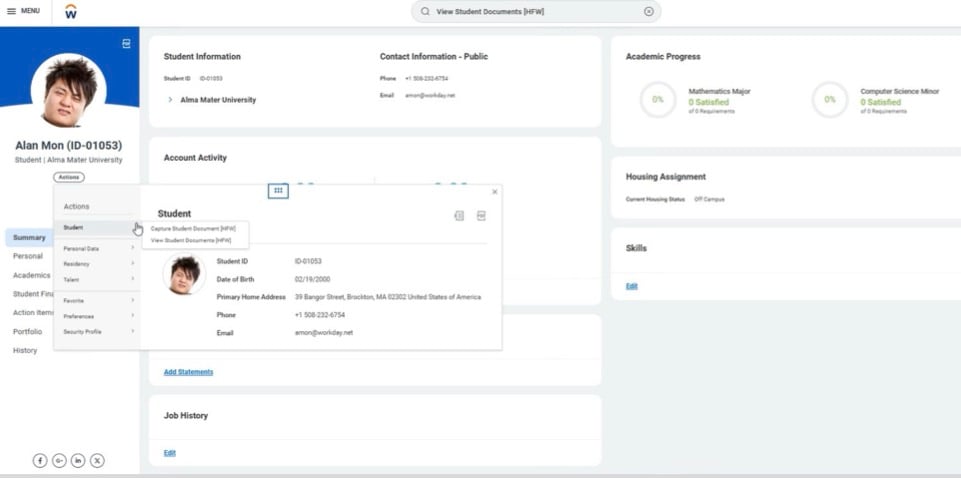Expand Personal Data actions submenu

point(97,249)
